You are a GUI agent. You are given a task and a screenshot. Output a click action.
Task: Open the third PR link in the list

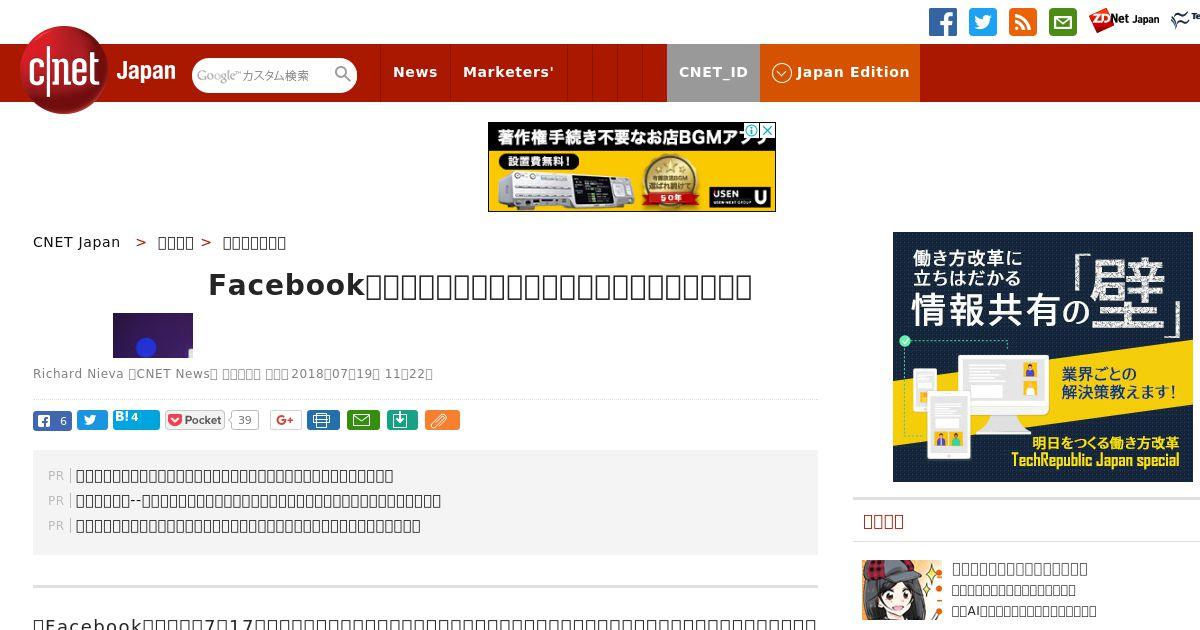pyautogui.click(x=248, y=526)
